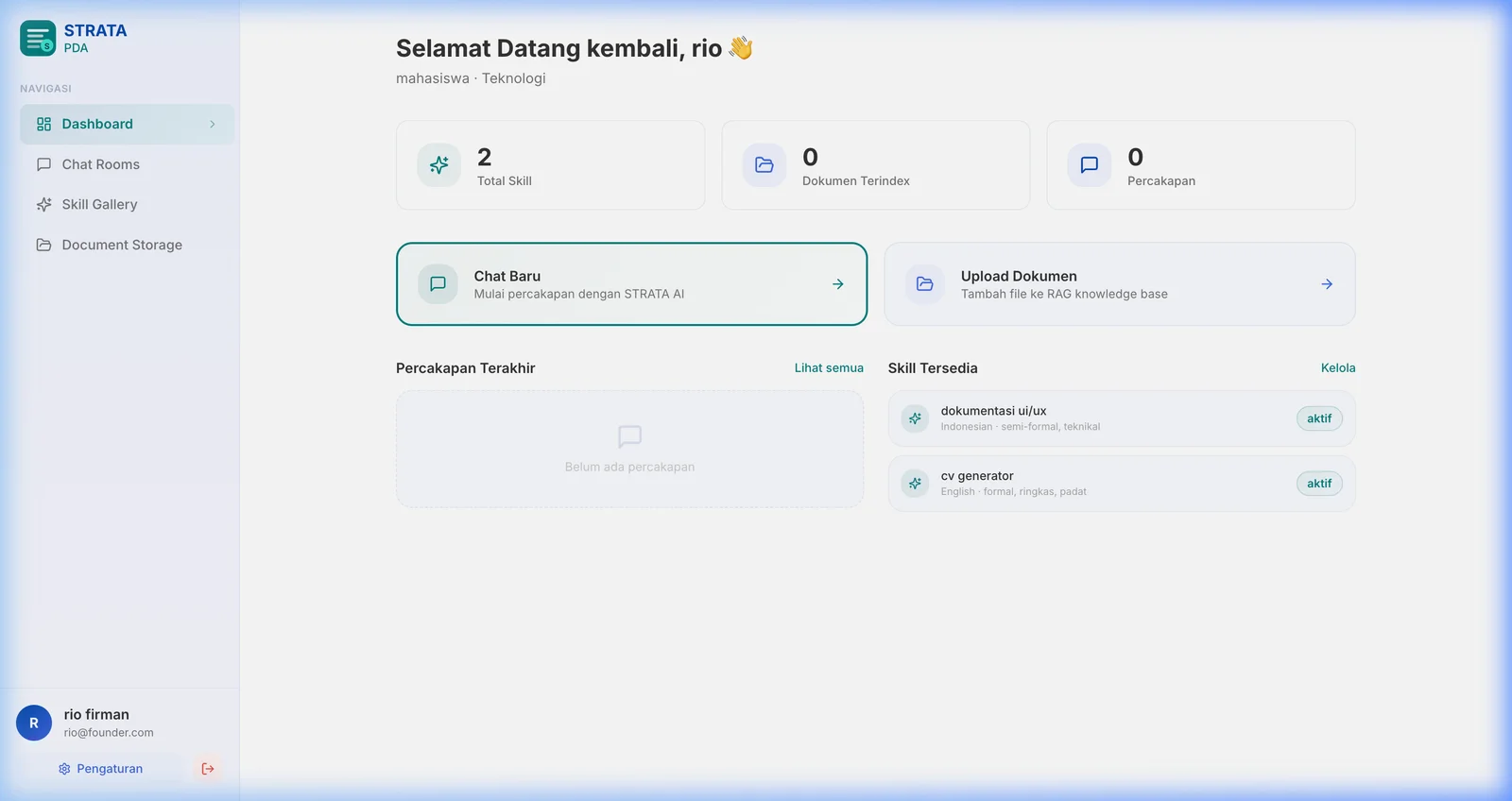The image size is (1512, 801).
Task: Click Indonesian · semi-formal, teknikal description
Action: [1021, 427]
